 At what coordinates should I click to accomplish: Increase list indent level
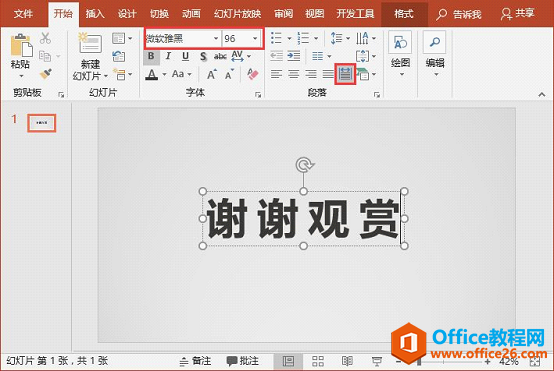[x=294, y=56]
